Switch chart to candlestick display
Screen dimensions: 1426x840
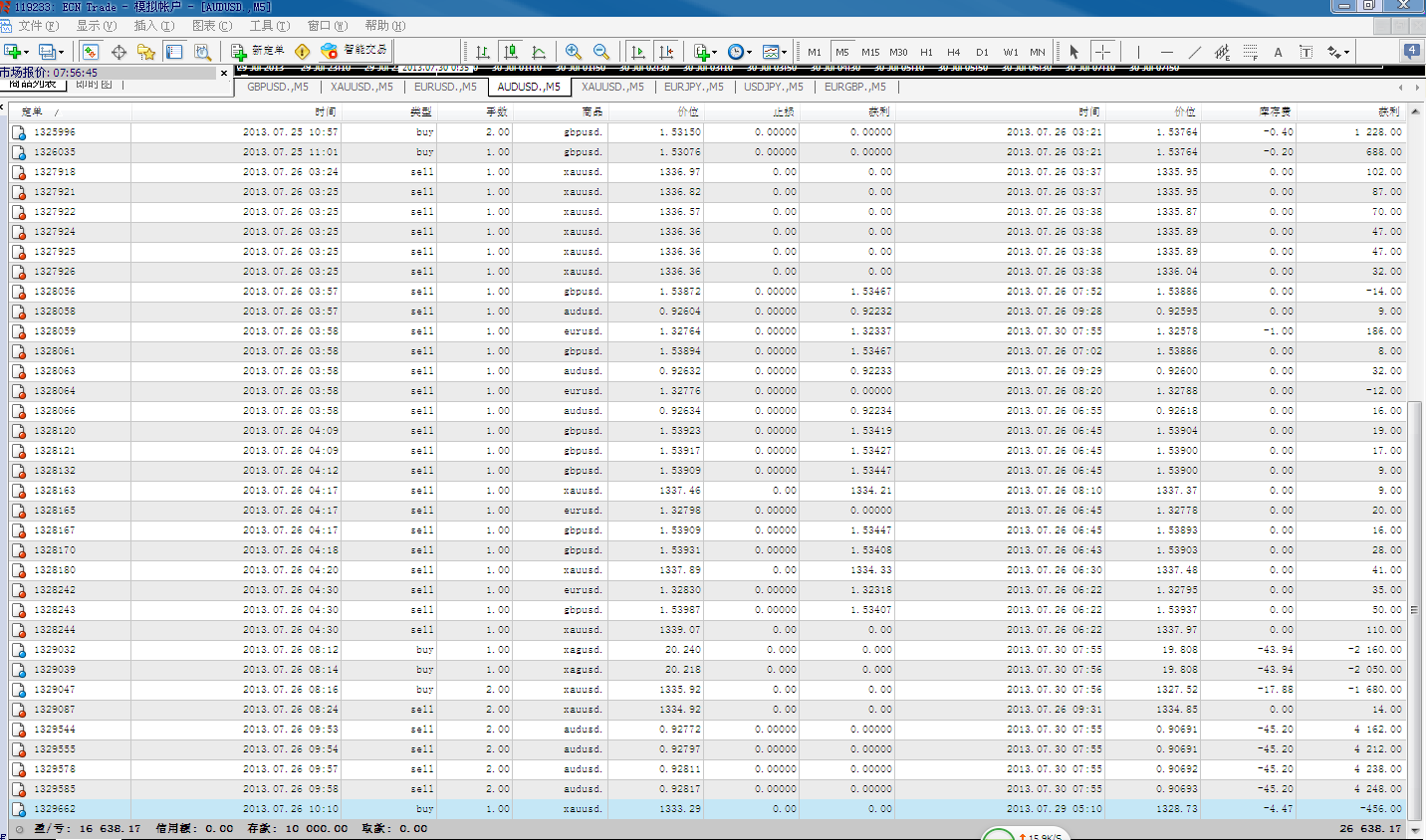click(511, 52)
